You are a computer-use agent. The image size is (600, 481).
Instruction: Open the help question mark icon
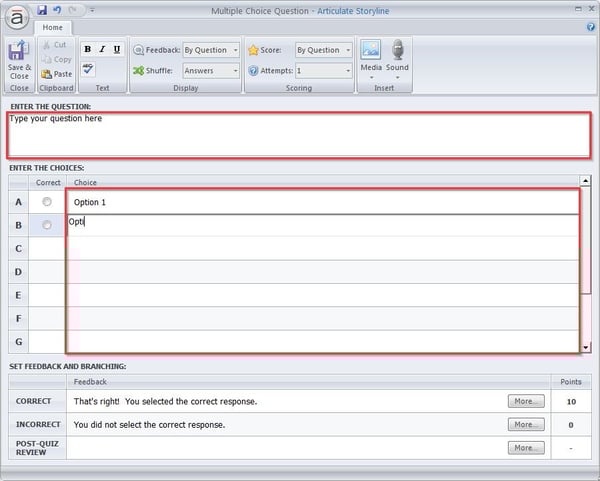click(590, 27)
